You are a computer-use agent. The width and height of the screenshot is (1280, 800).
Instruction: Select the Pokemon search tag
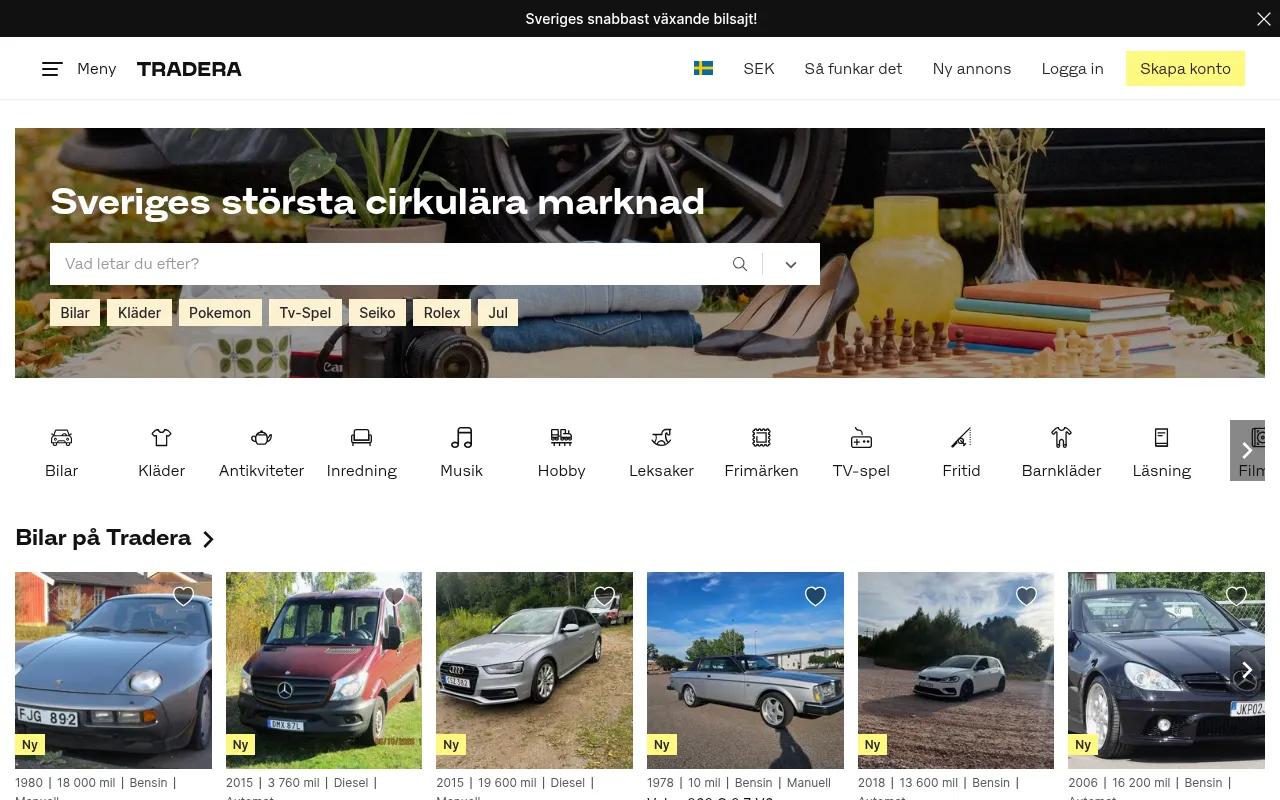pyautogui.click(x=220, y=313)
